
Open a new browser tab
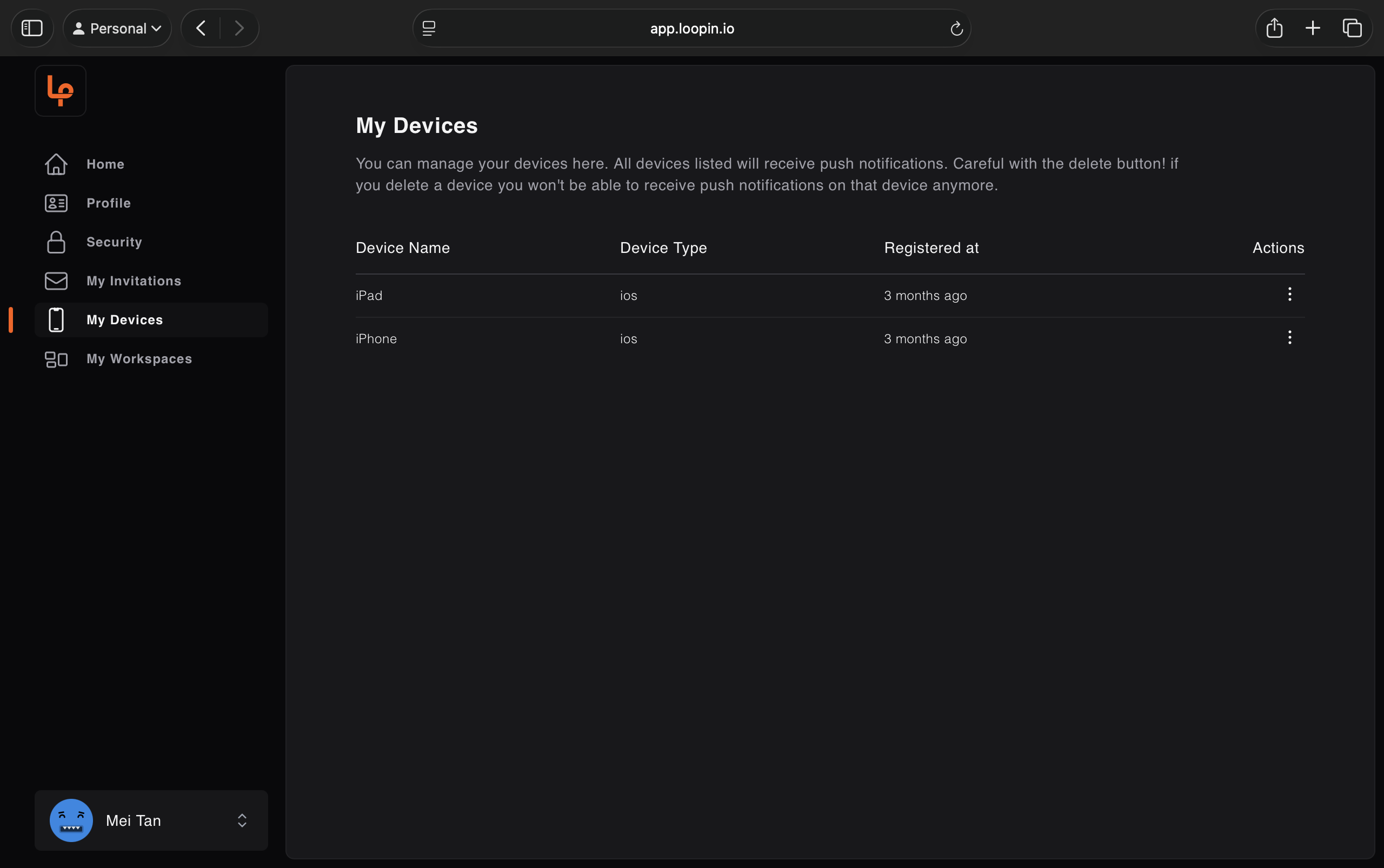pyautogui.click(x=1313, y=28)
